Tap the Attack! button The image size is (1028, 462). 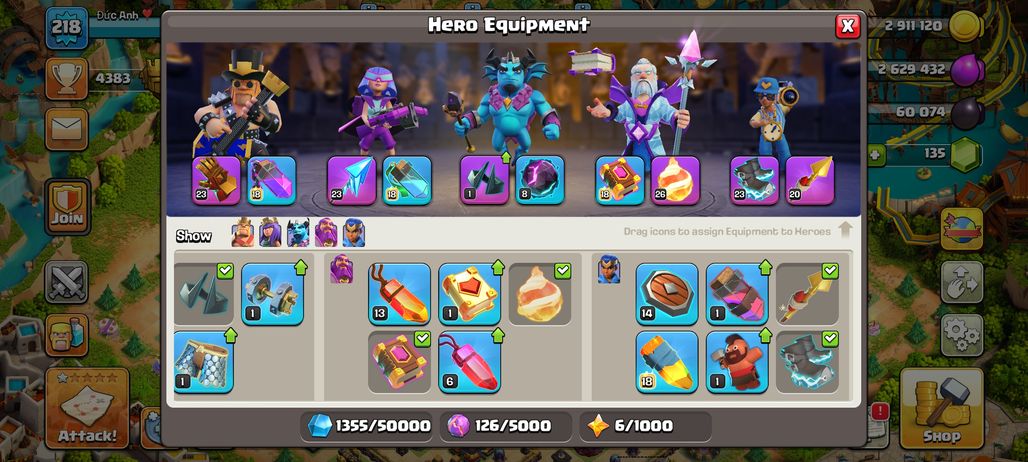(x=87, y=408)
